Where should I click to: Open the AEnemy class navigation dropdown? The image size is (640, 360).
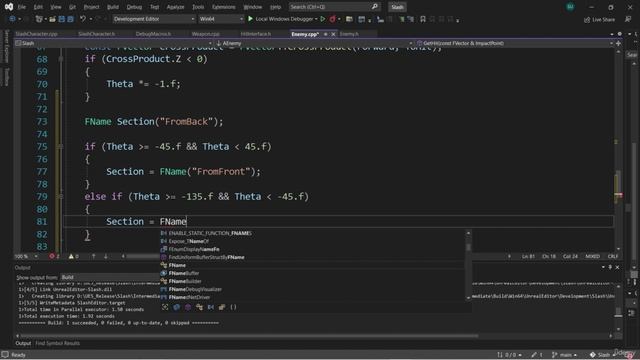tap(313, 43)
